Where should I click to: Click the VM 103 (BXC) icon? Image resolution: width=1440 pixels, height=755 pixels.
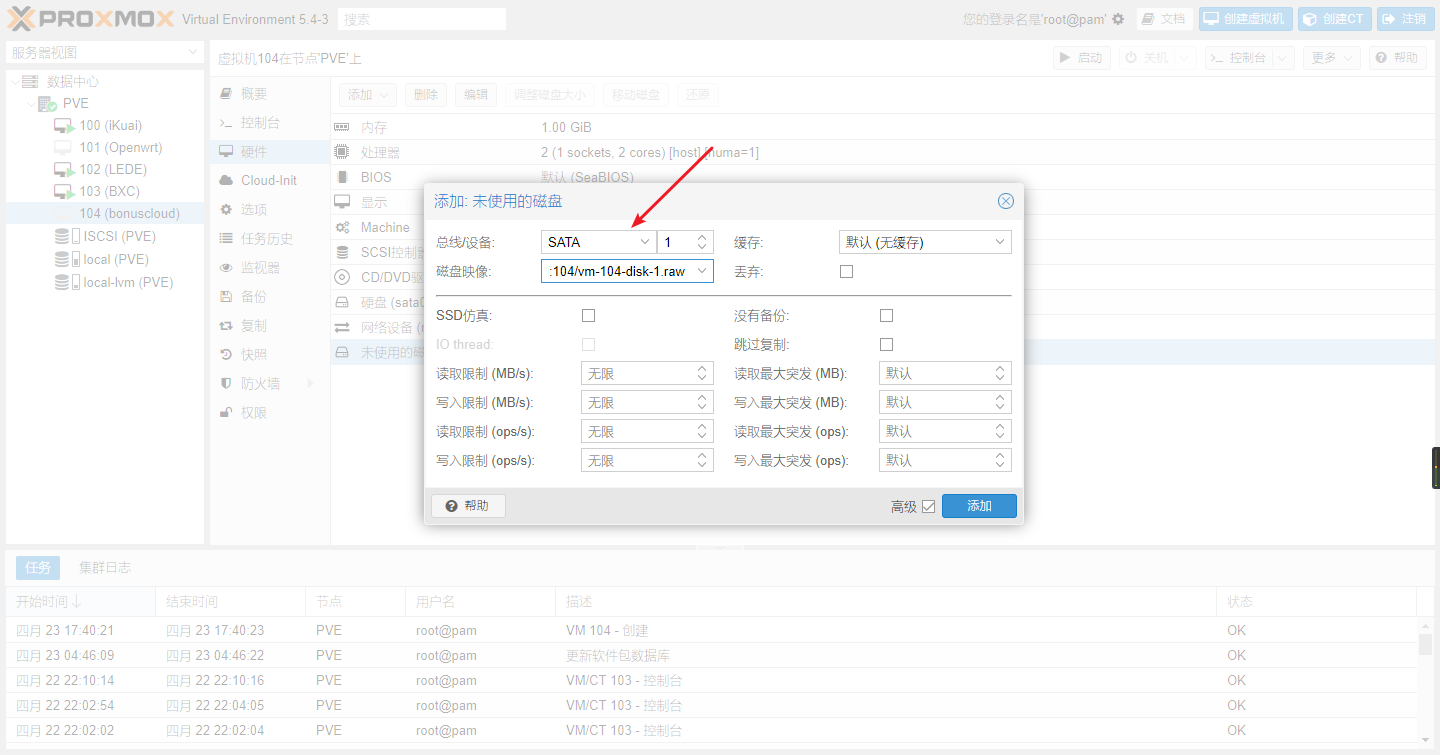(x=64, y=192)
